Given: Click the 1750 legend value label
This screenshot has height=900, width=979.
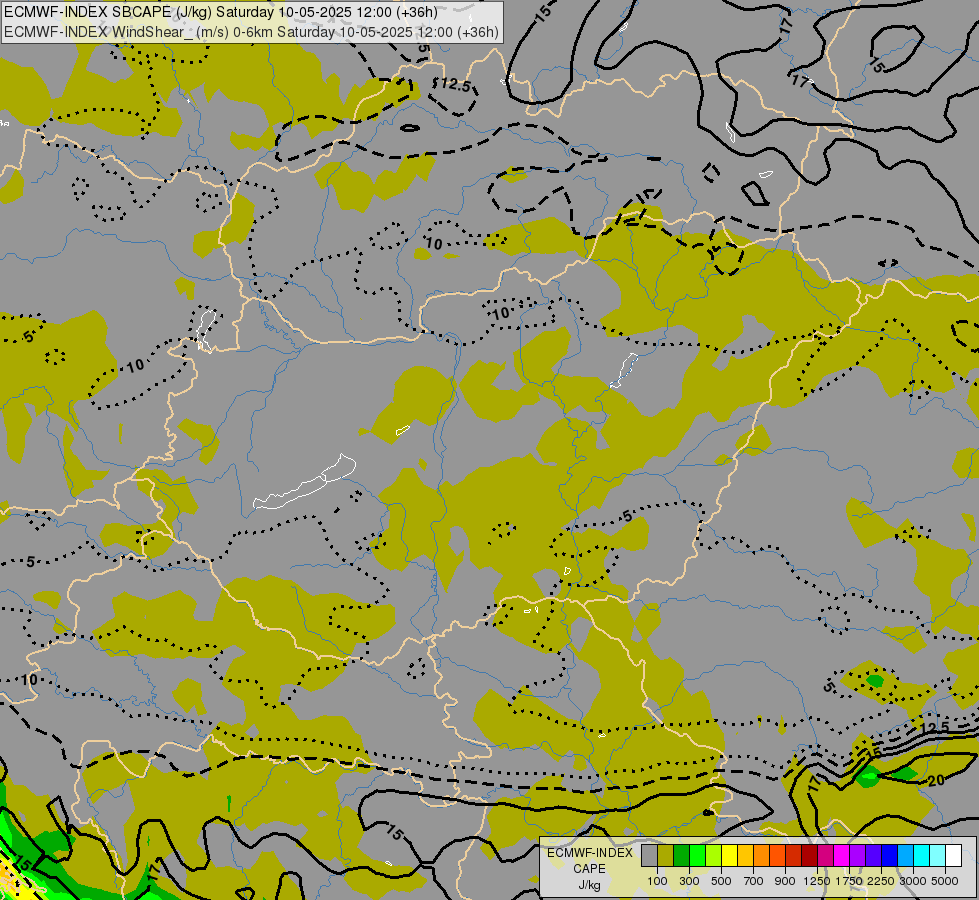Looking at the screenshot, I should pyautogui.click(x=849, y=881).
